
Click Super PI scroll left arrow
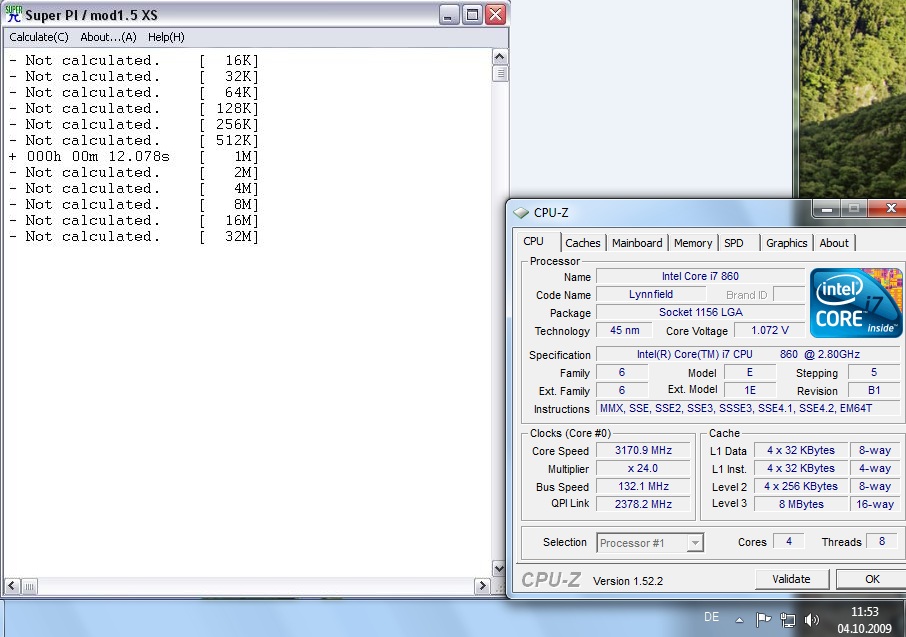pos(12,586)
